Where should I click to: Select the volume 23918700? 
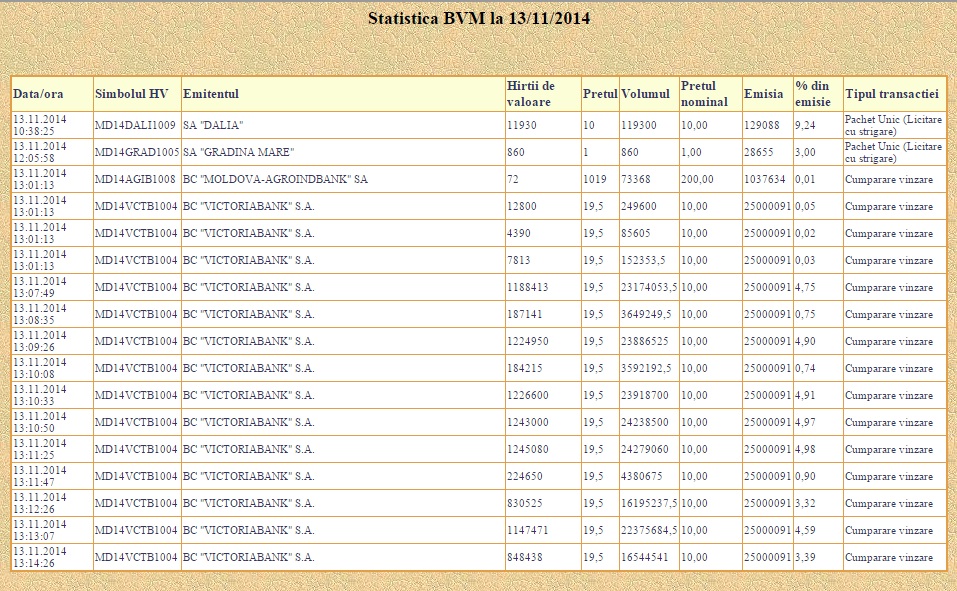click(x=645, y=395)
